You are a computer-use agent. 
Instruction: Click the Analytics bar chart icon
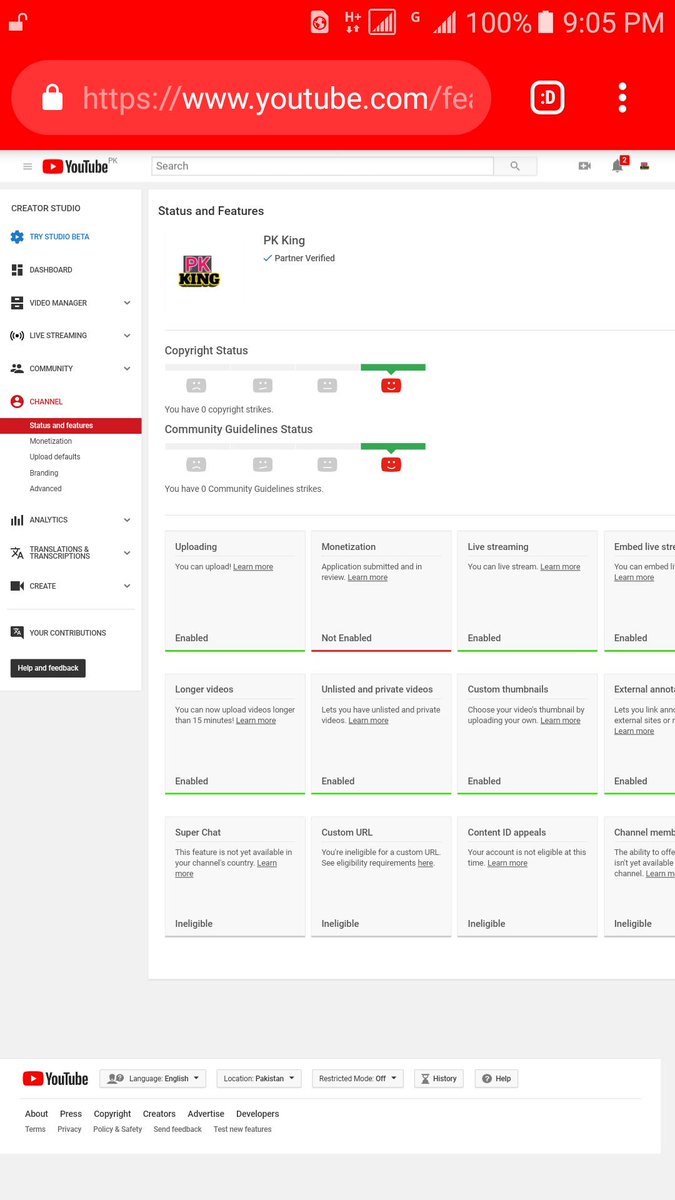pos(17,520)
